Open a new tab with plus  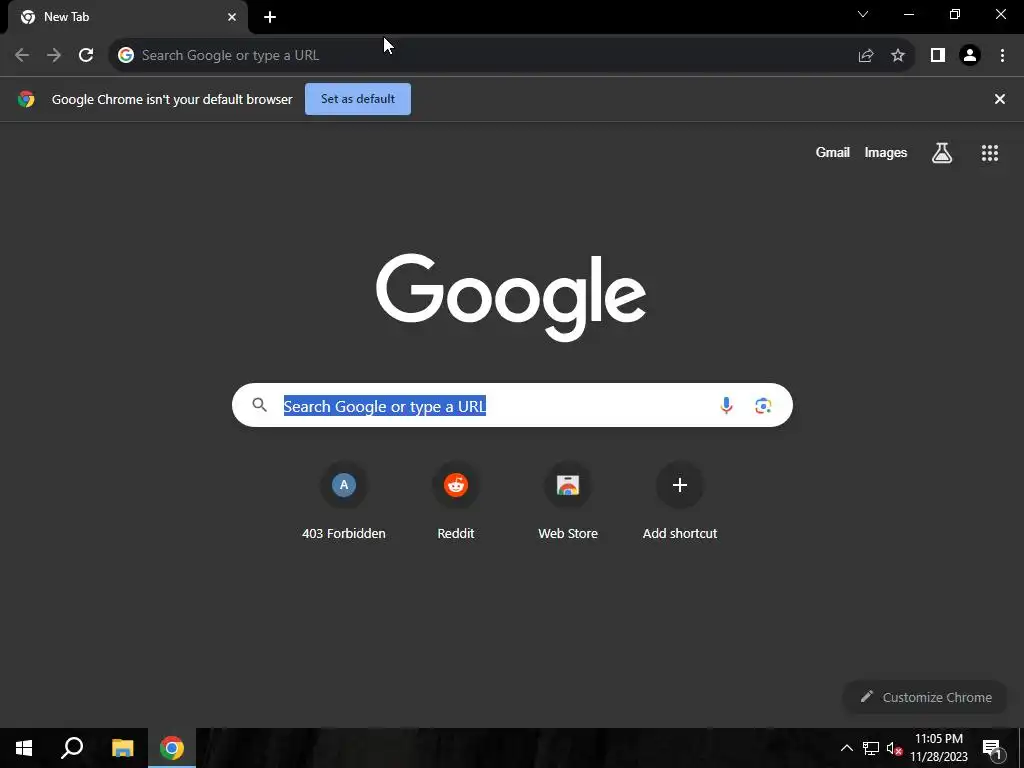pyautogui.click(x=270, y=17)
